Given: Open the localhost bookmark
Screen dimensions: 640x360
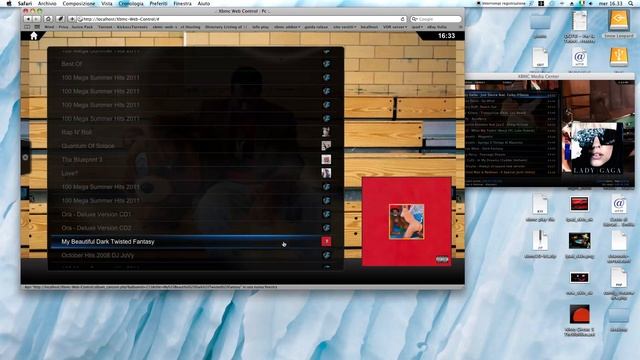Looking at the screenshot, I should (x=369, y=27).
